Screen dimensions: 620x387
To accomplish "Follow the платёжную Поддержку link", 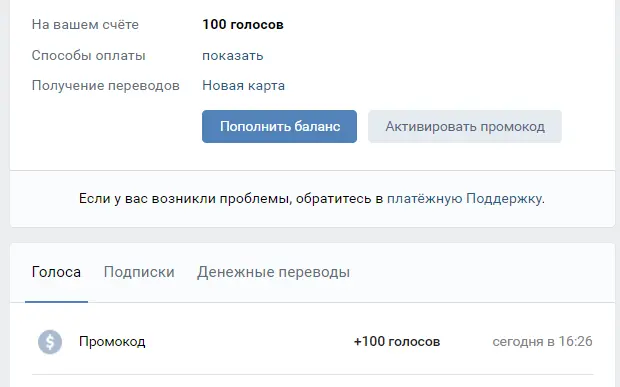I will click(x=465, y=198).
